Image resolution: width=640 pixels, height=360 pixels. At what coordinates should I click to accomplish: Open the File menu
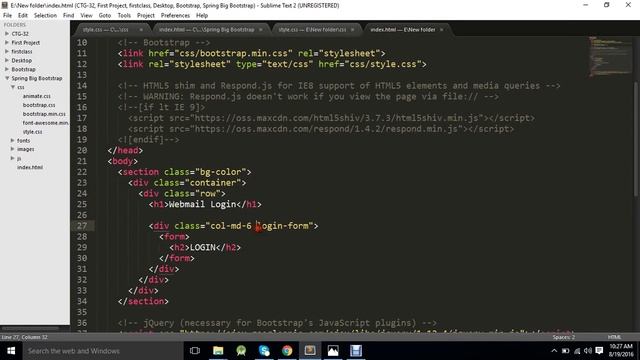7,16
